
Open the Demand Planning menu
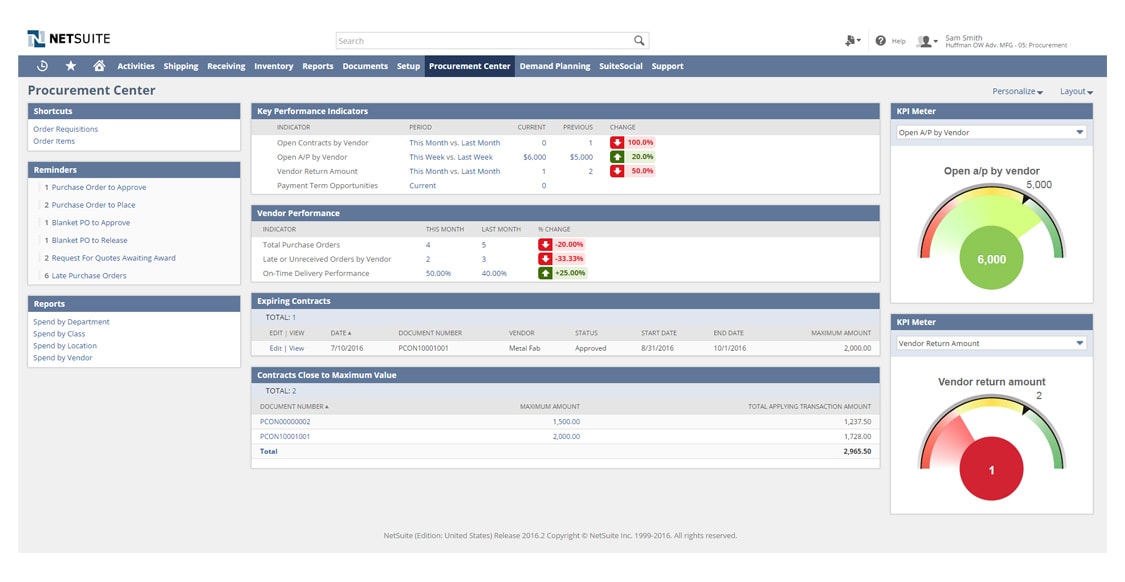(555, 66)
